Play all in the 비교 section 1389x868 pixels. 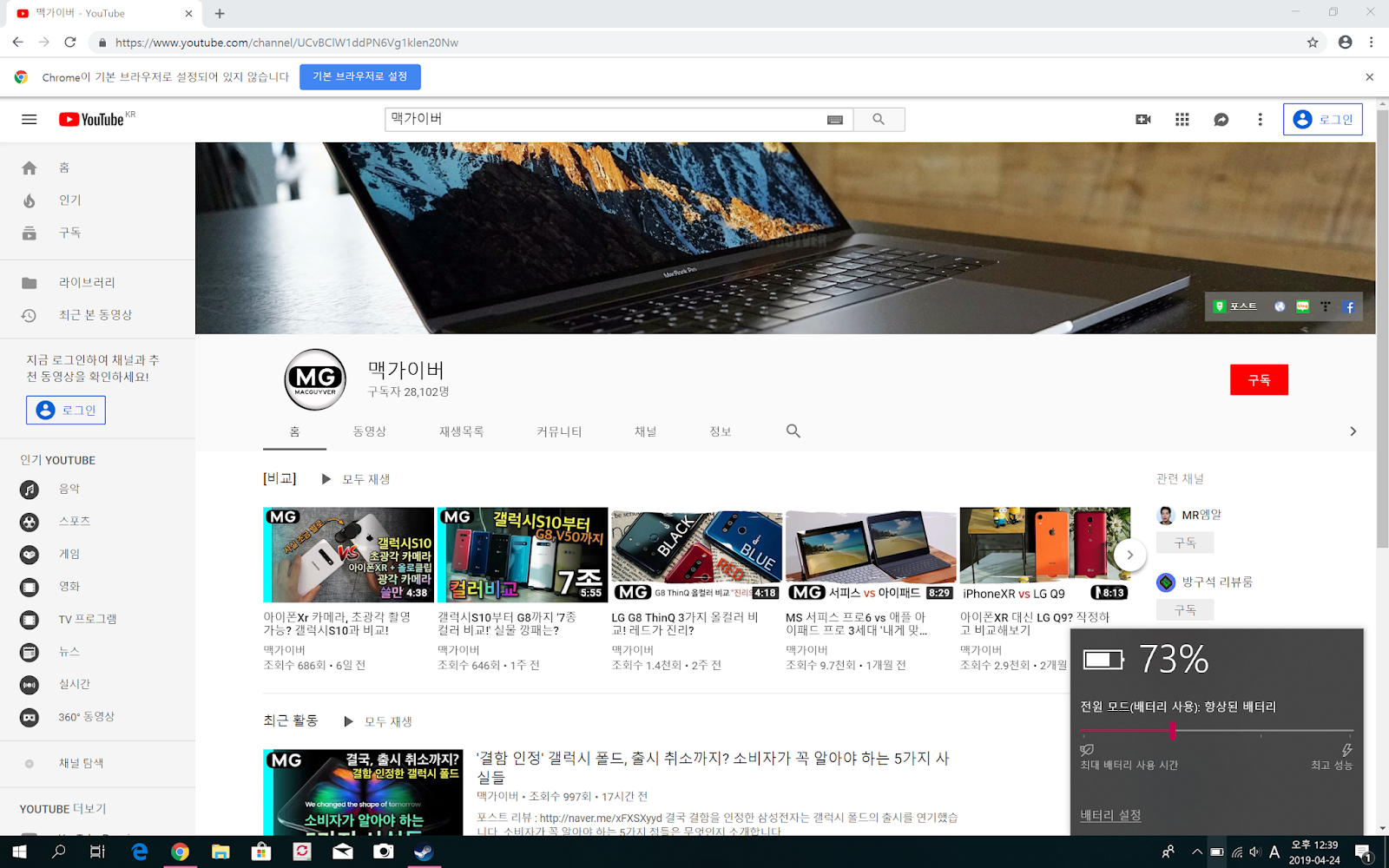tap(356, 479)
